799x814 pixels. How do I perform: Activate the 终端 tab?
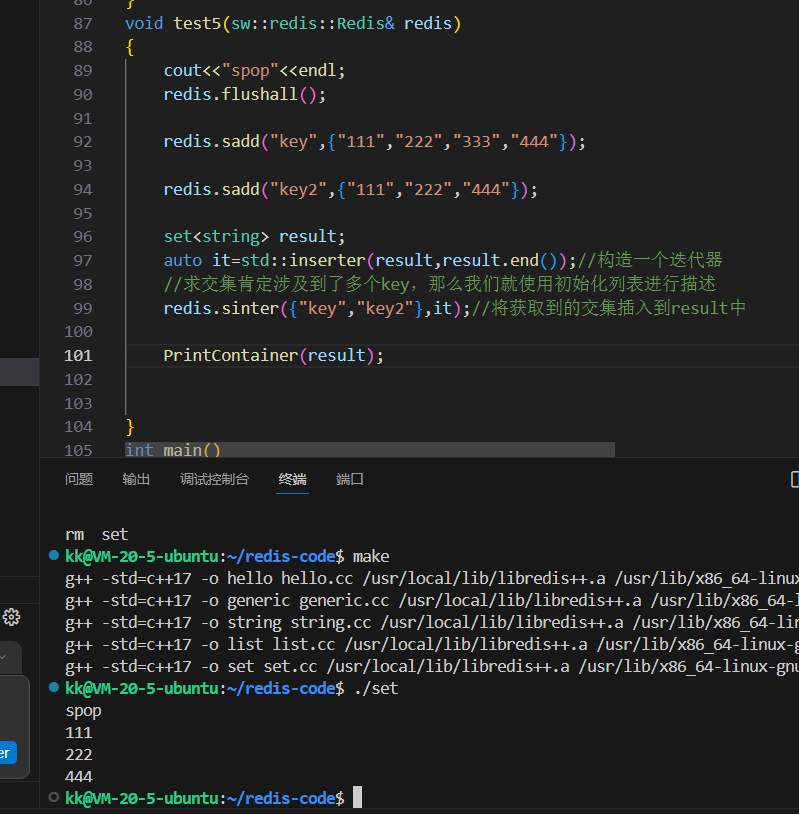[x=292, y=479]
